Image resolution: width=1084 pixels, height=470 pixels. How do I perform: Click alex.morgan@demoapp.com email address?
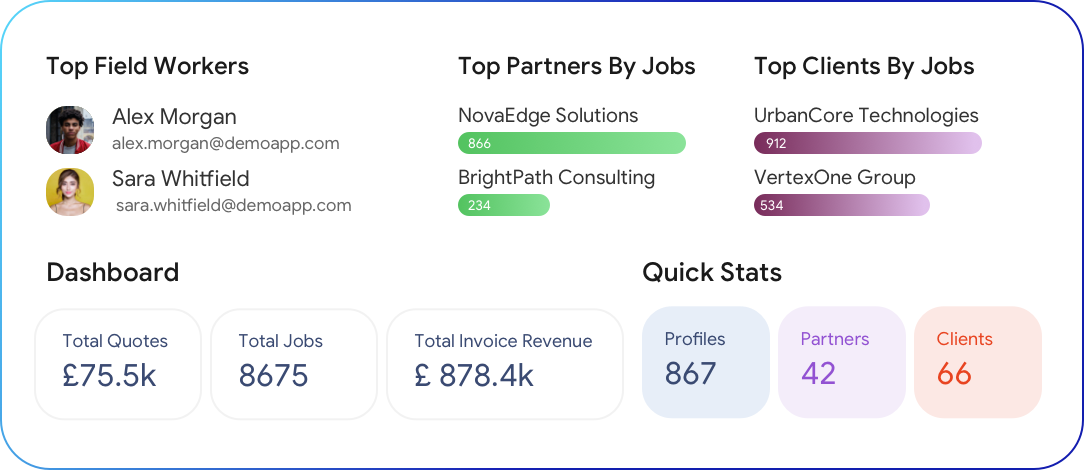pyautogui.click(x=225, y=143)
